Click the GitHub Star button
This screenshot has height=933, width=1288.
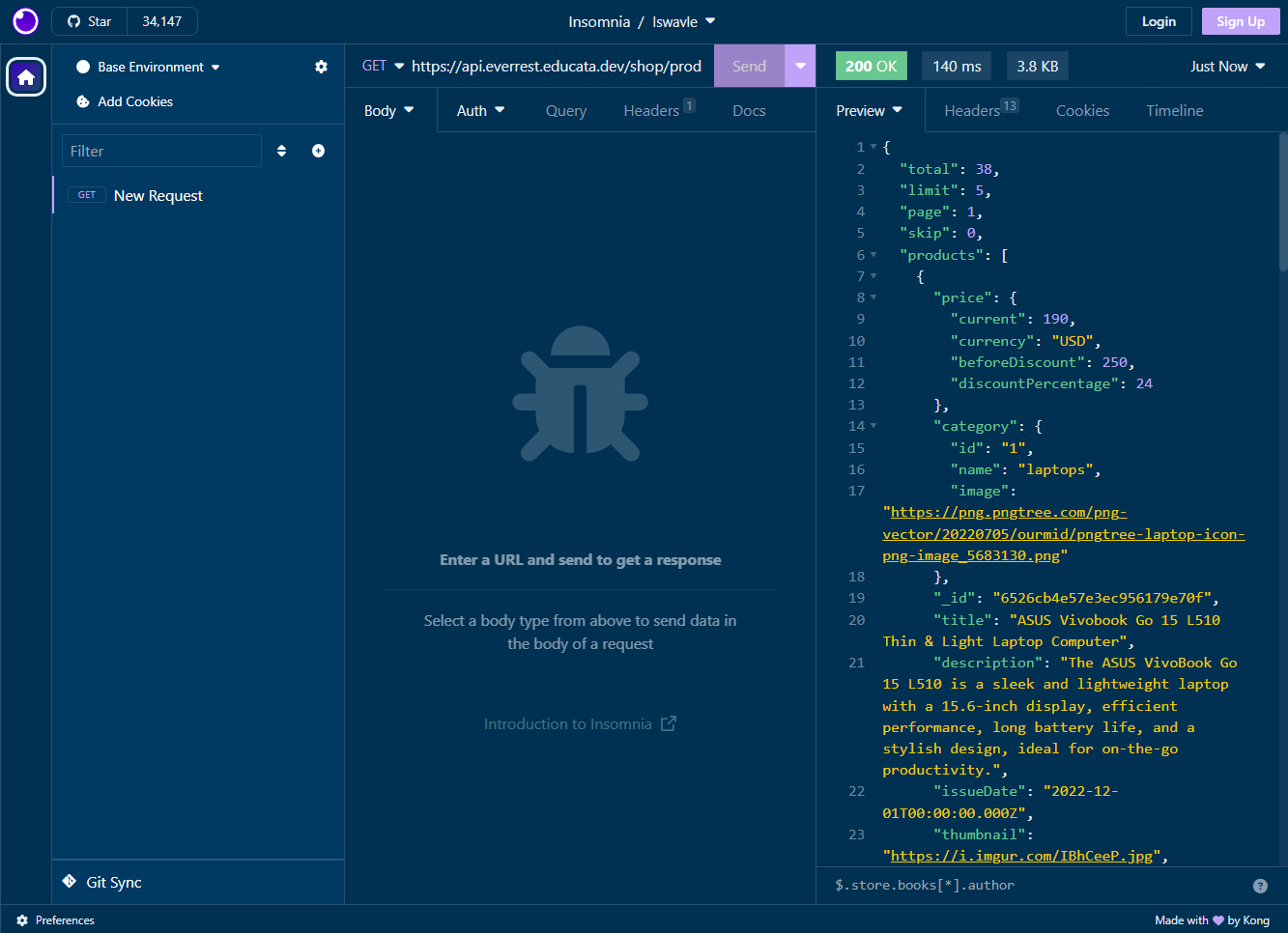89,21
